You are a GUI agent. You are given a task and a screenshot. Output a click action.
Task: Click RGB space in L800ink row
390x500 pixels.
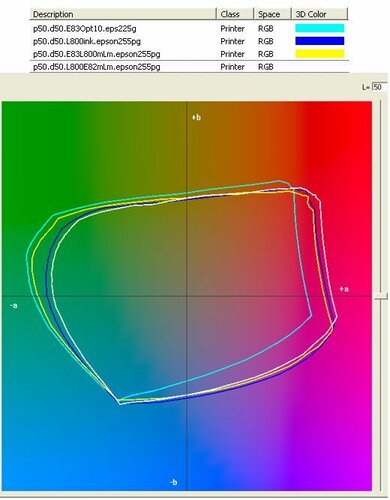click(266, 41)
